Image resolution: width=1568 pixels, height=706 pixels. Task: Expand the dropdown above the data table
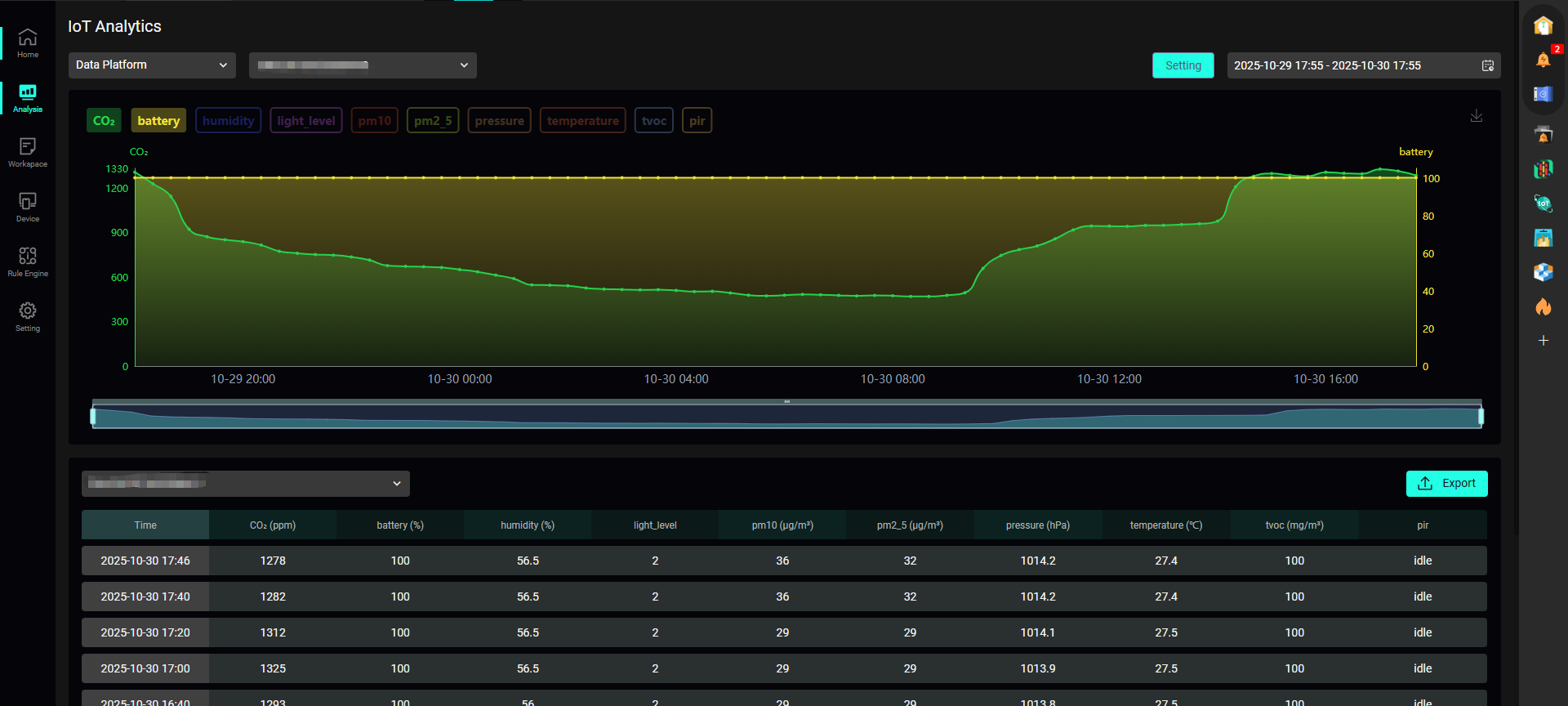pos(245,484)
